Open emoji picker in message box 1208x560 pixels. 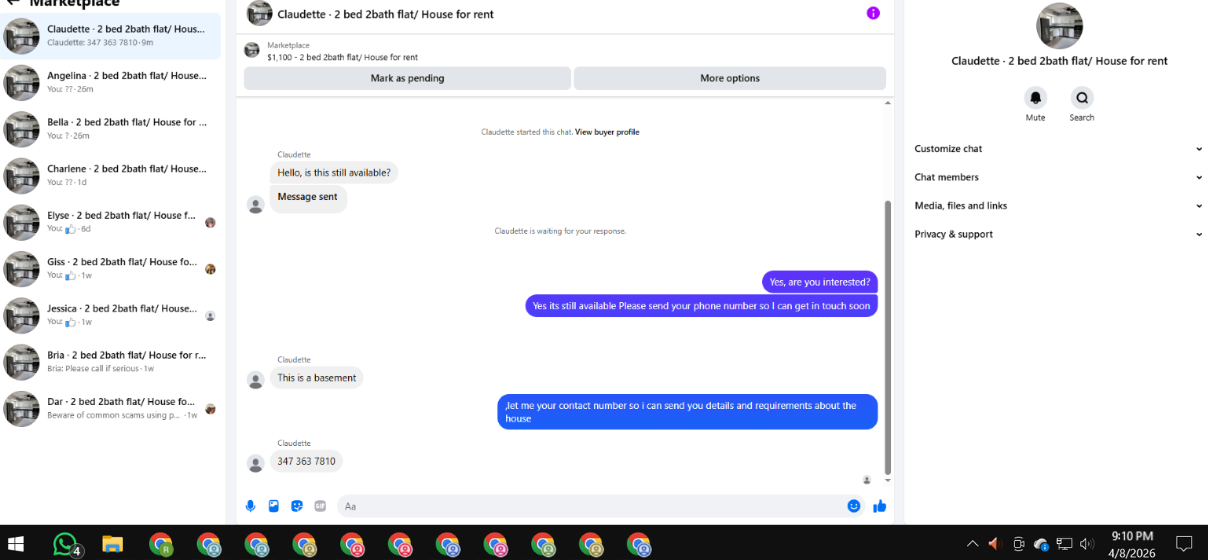(853, 506)
